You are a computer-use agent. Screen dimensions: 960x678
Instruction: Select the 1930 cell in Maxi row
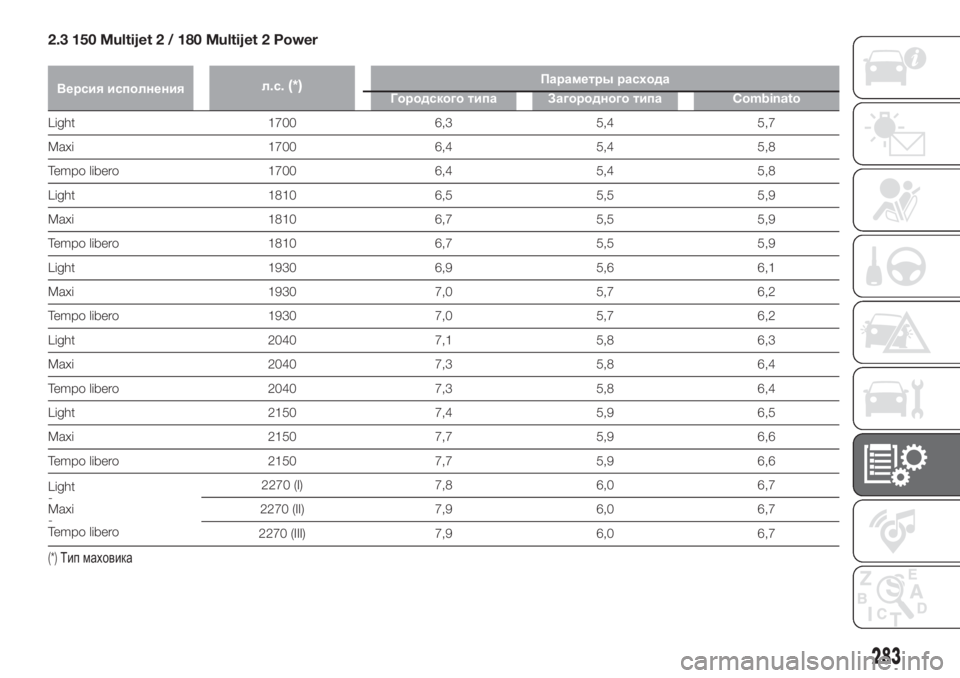(x=282, y=292)
